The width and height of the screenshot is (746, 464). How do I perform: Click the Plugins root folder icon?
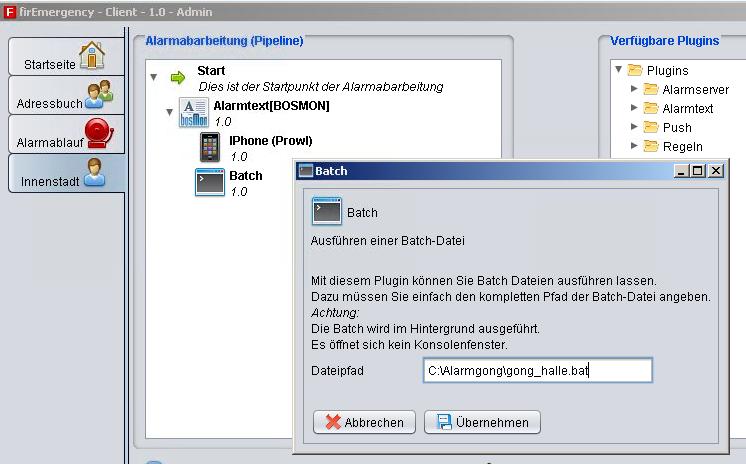pos(634,70)
